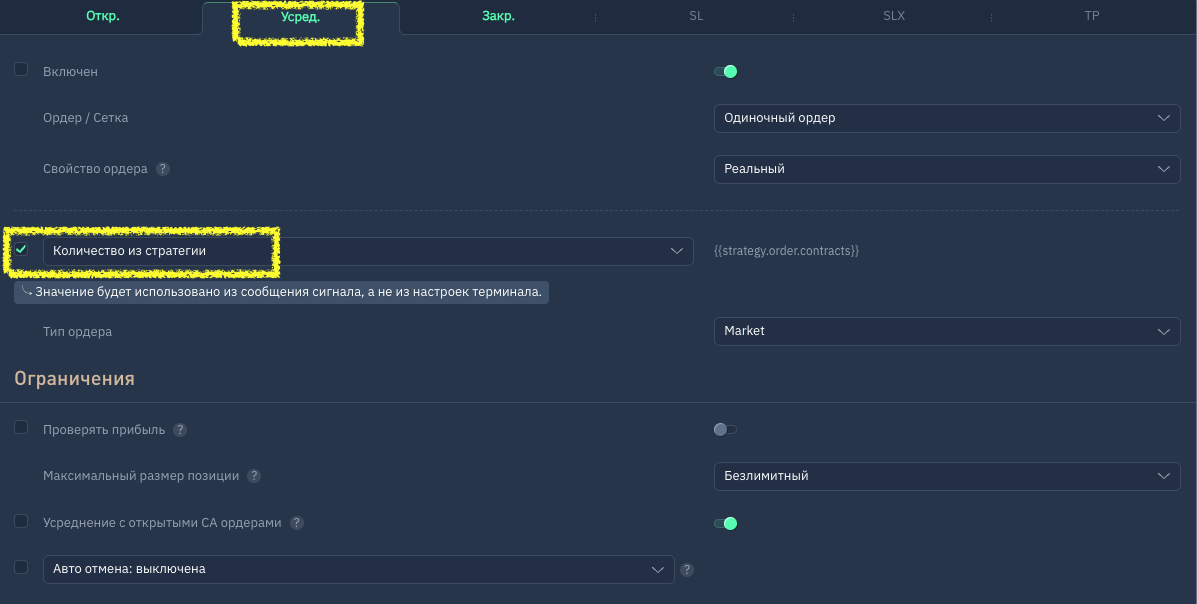Click help icon next to Свойство ордера

click(163, 169)
